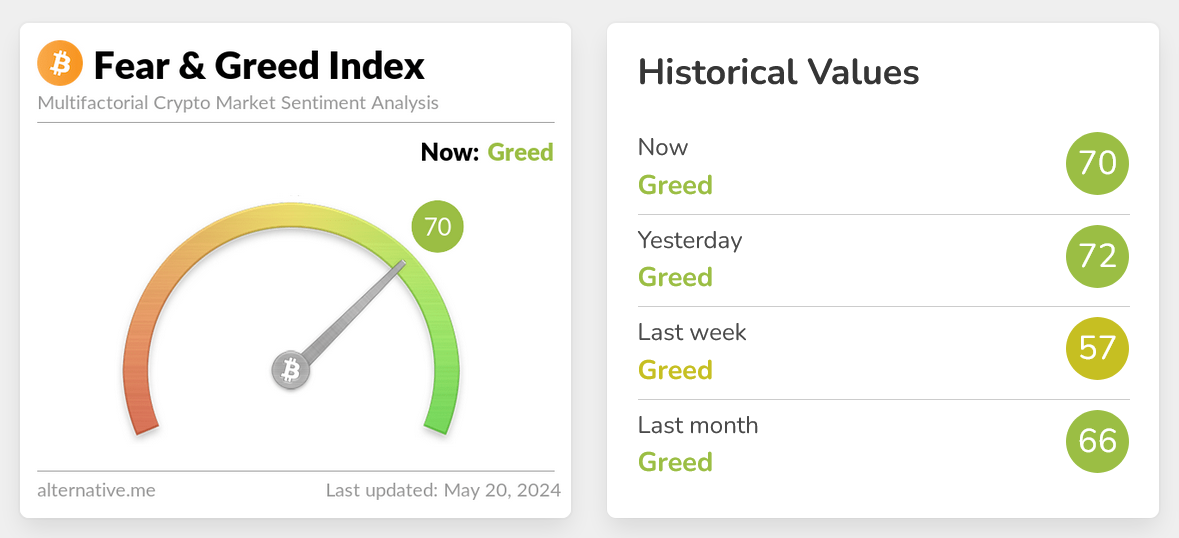Viewport: 1179px width, 538px height.
Task: Click the alternative.me source text
Action: pyautogui.click(x=96, y=491)
